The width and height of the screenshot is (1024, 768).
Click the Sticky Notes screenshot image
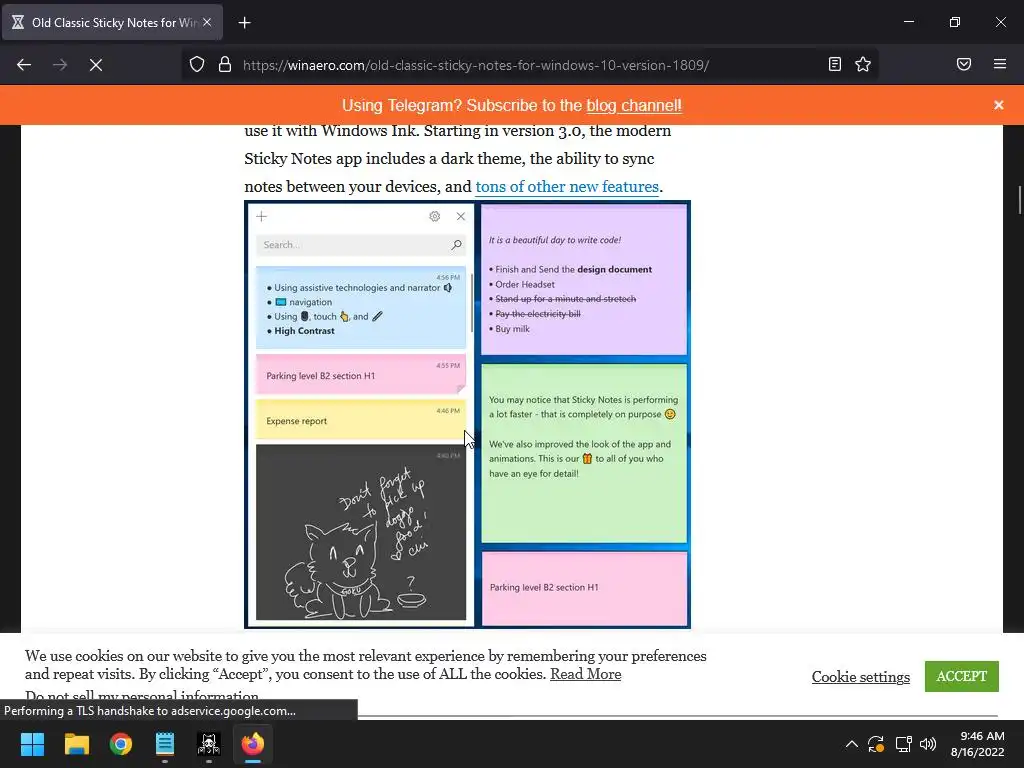point(468,415)
